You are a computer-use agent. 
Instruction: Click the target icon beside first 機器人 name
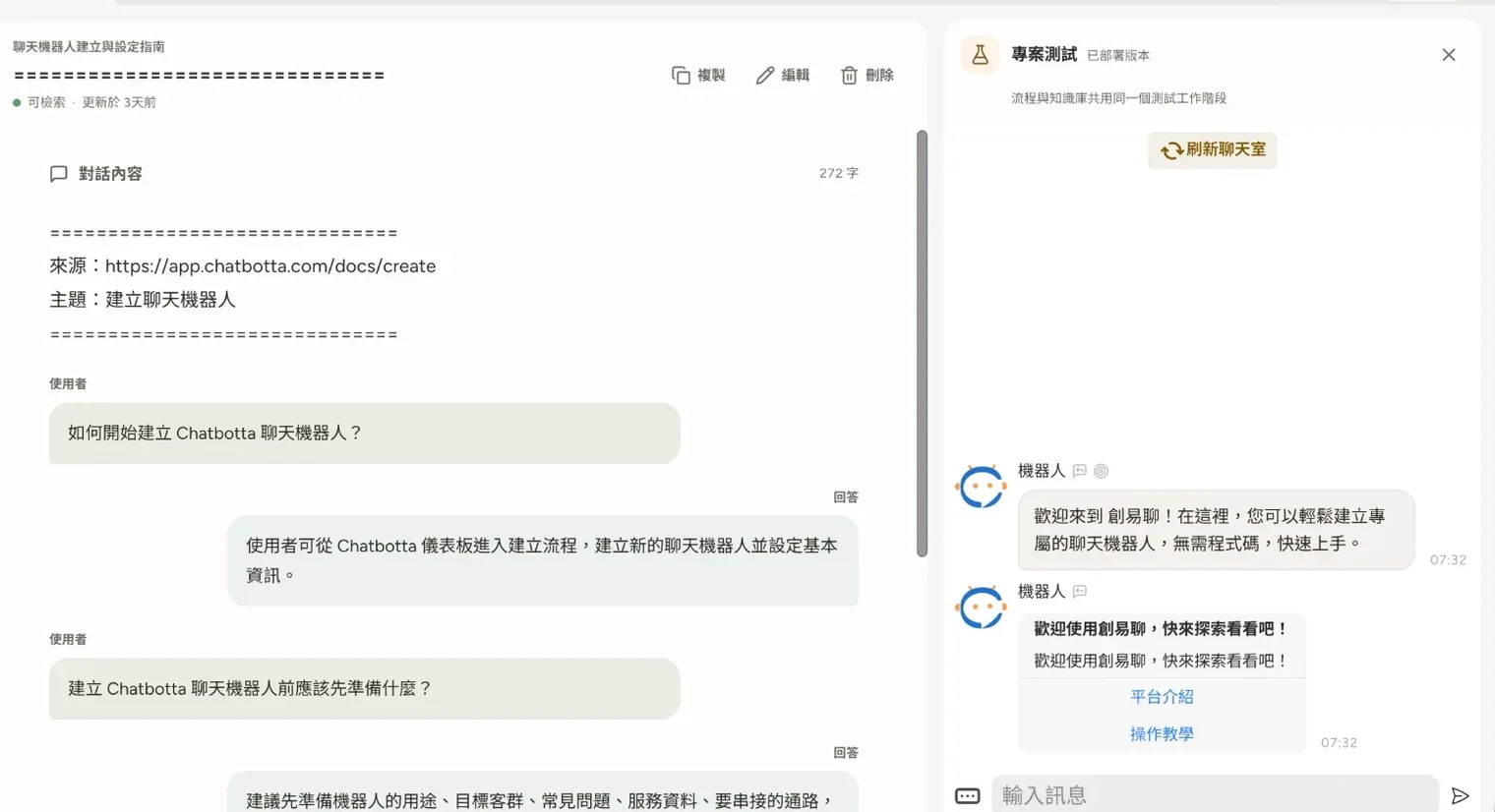(x=1102, y=471)
